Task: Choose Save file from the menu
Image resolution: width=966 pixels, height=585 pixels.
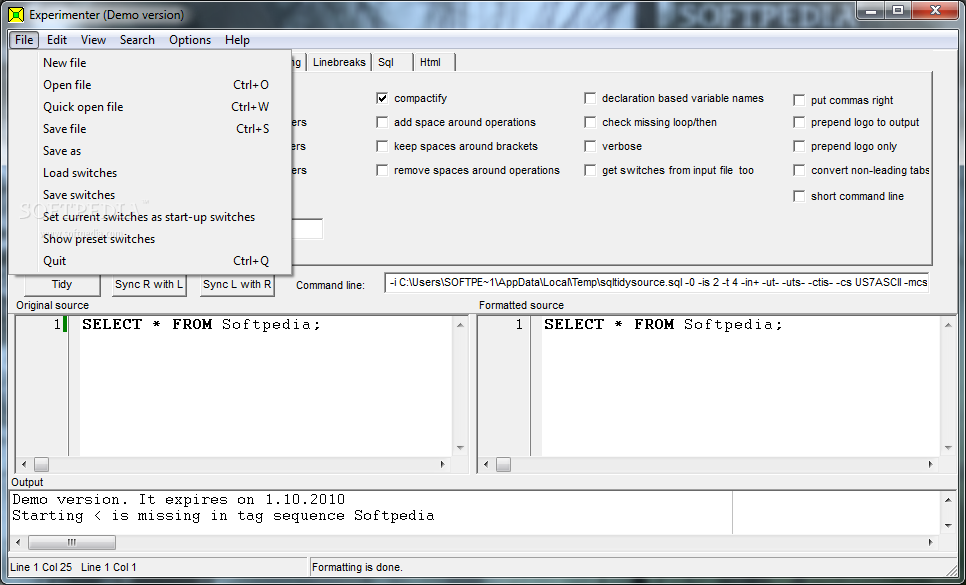Action: 150,129
